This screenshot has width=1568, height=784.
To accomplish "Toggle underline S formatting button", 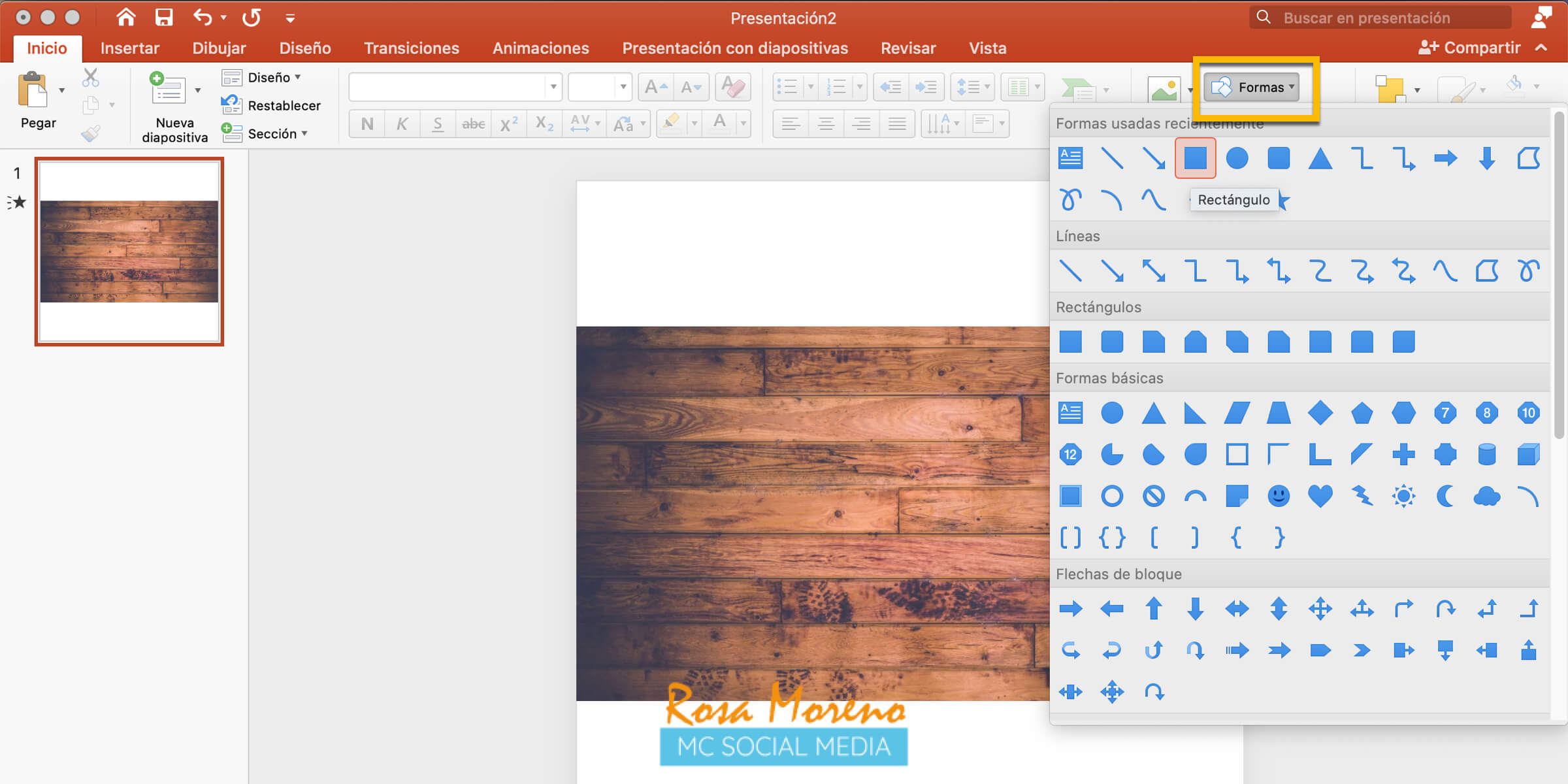I will click(x=437, y=123).
